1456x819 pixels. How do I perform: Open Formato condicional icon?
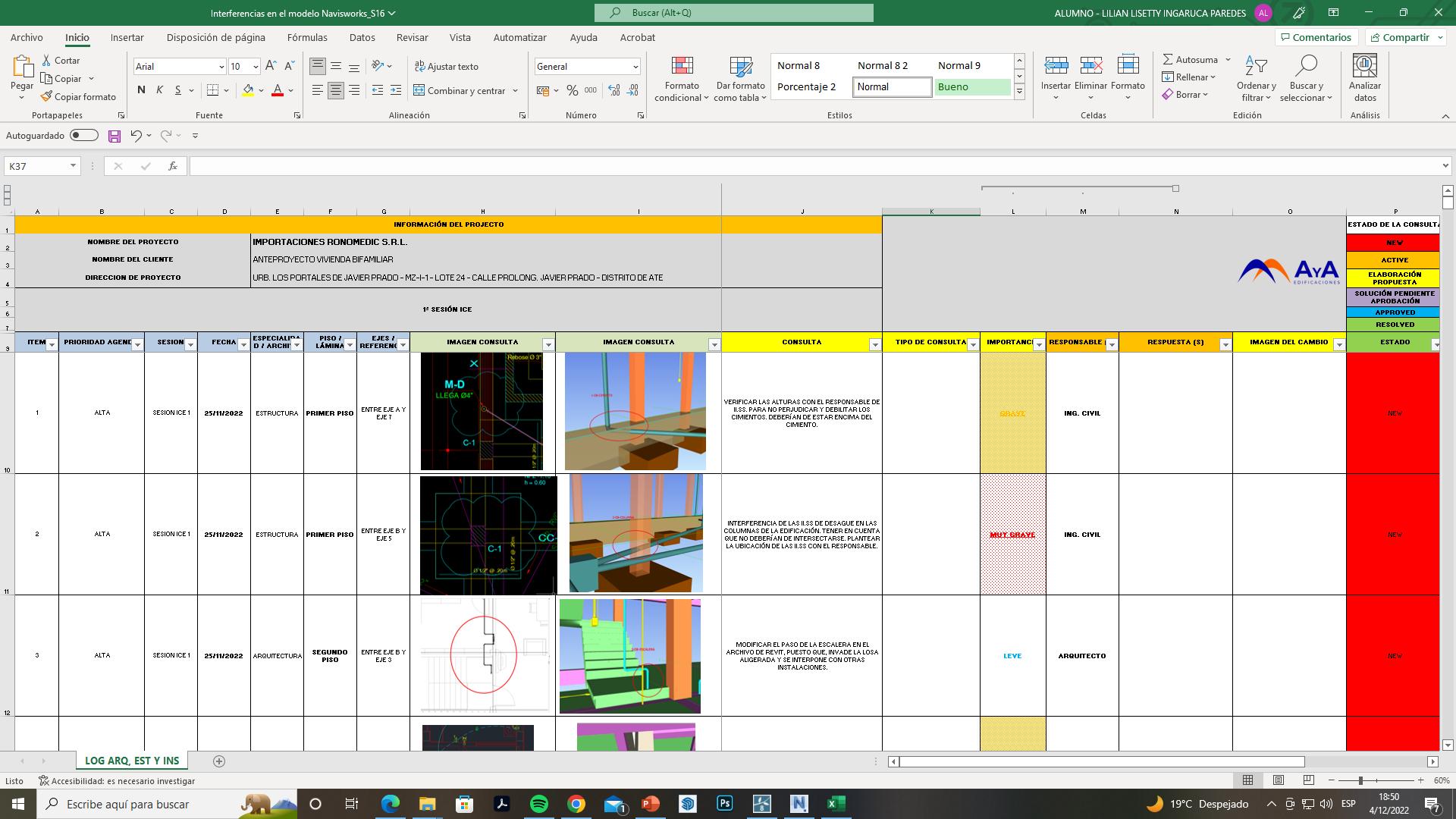pos(682,66)
